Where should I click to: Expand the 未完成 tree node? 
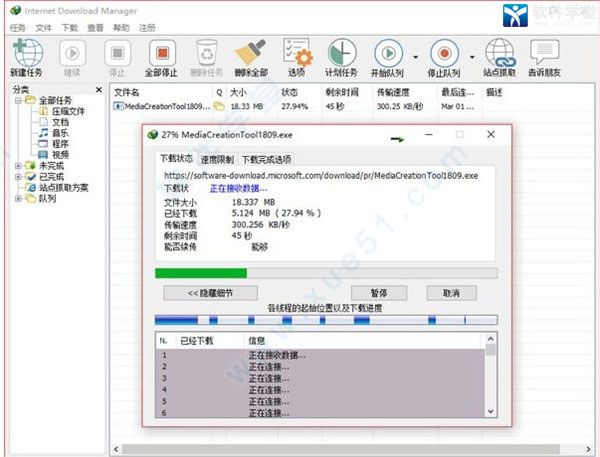18,166
